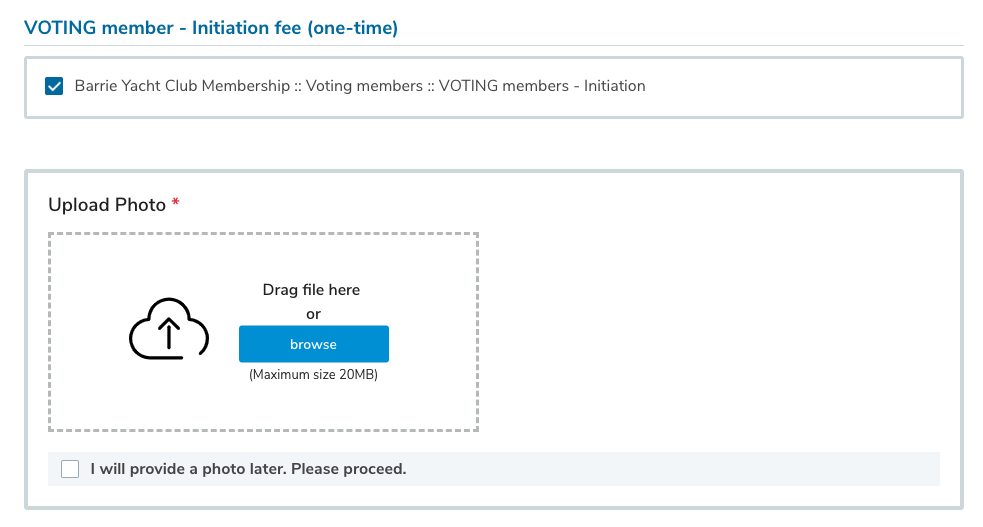Viewport: 983px width, 527px height.
Task: Click the 'or' text above browse
Action: tap(313, 314)
